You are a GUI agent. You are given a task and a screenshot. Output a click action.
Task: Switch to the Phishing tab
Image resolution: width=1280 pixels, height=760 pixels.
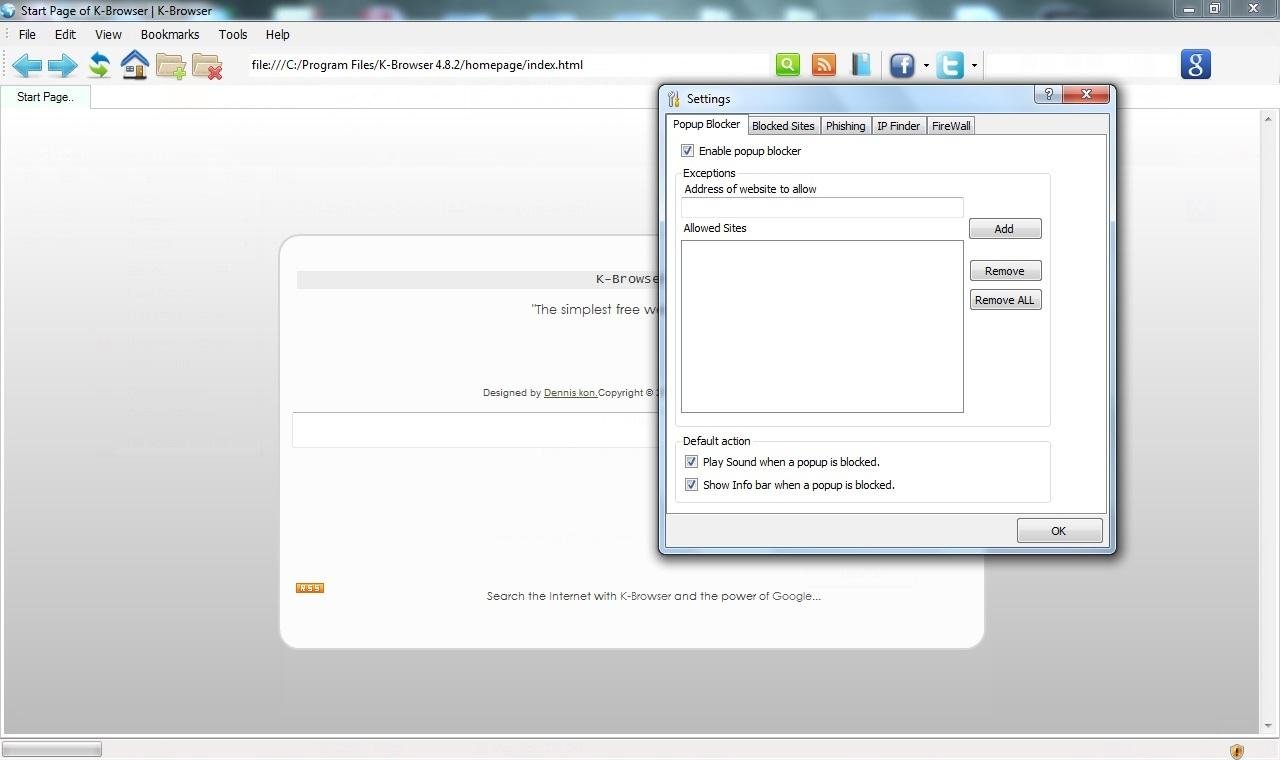pyautogui.click(x=845, y=125)
